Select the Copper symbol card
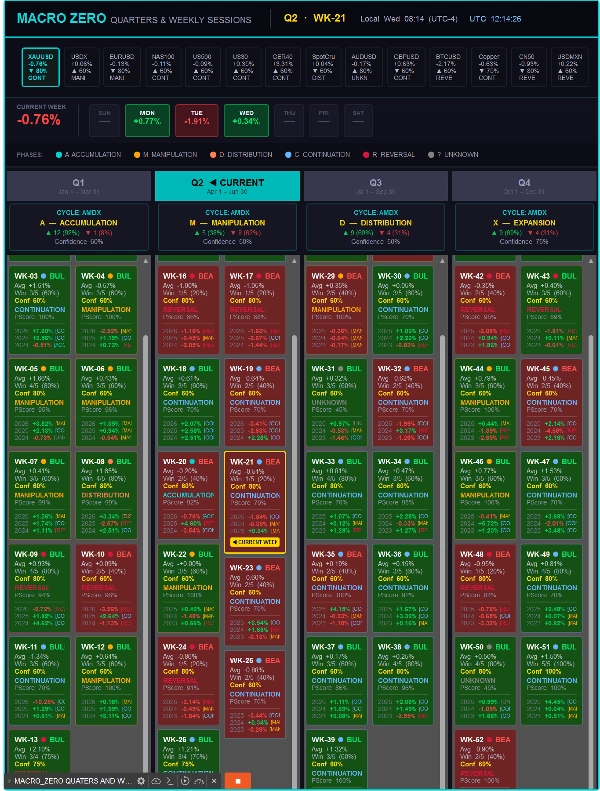Image resolution: width=600 pixels, height=791 pixels. (x=488, y=67)
